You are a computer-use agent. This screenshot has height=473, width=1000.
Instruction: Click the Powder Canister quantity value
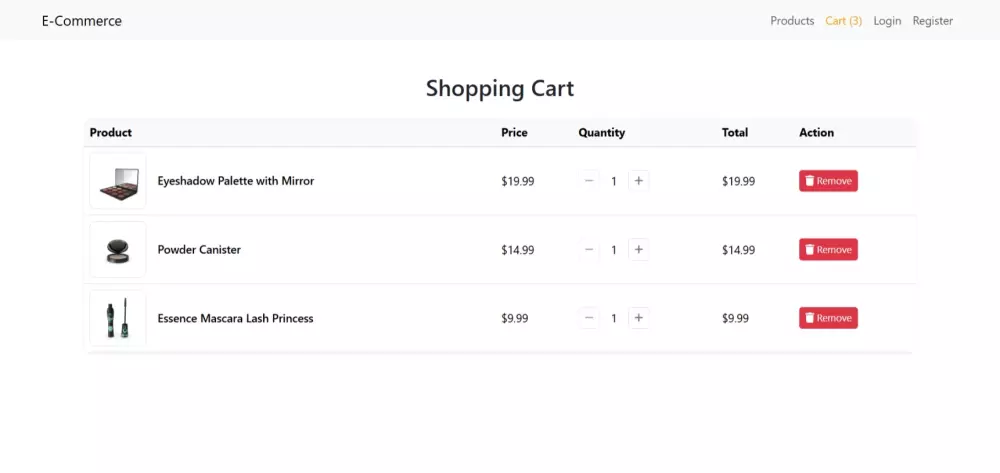pyautogui.click(x=614, y=250)
